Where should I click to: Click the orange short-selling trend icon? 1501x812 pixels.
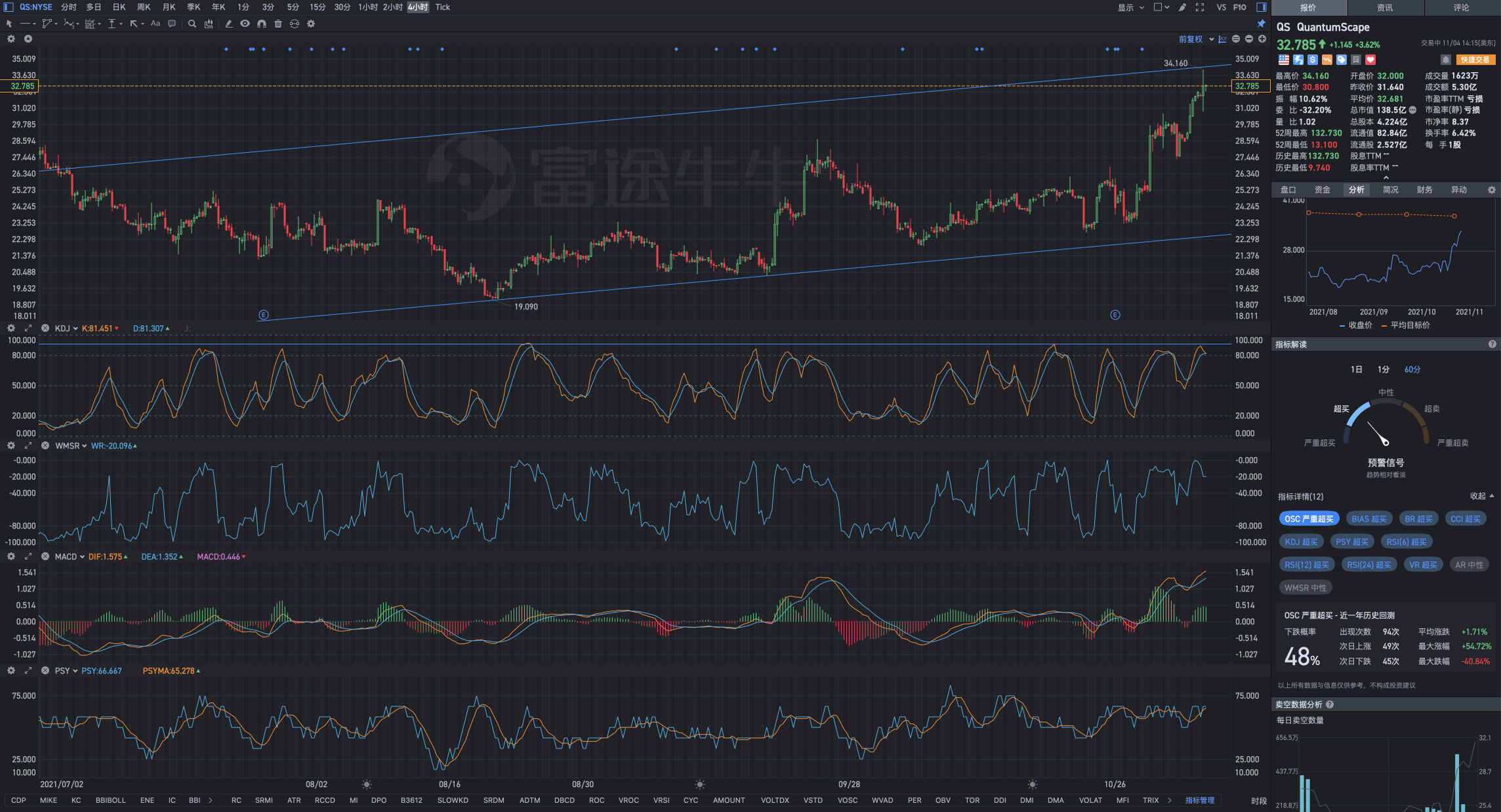[1327, 60]
